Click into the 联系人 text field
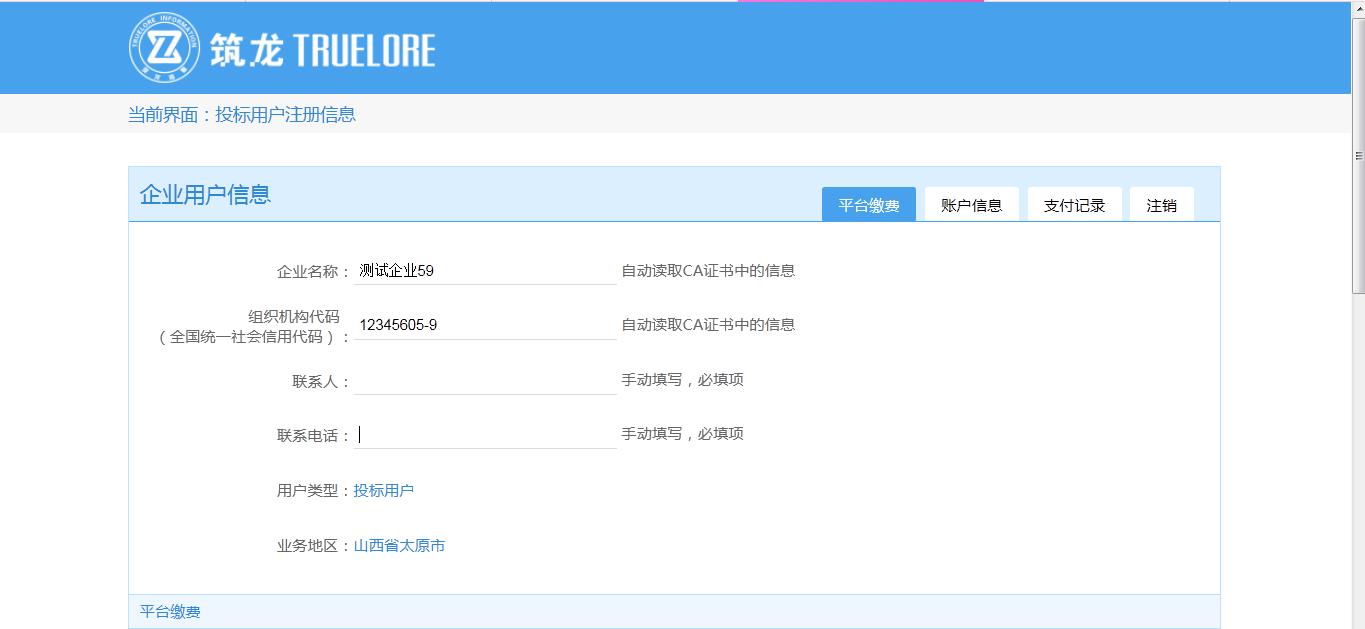The height and width of the screenshot is (629, 1365). pos(485,381)
